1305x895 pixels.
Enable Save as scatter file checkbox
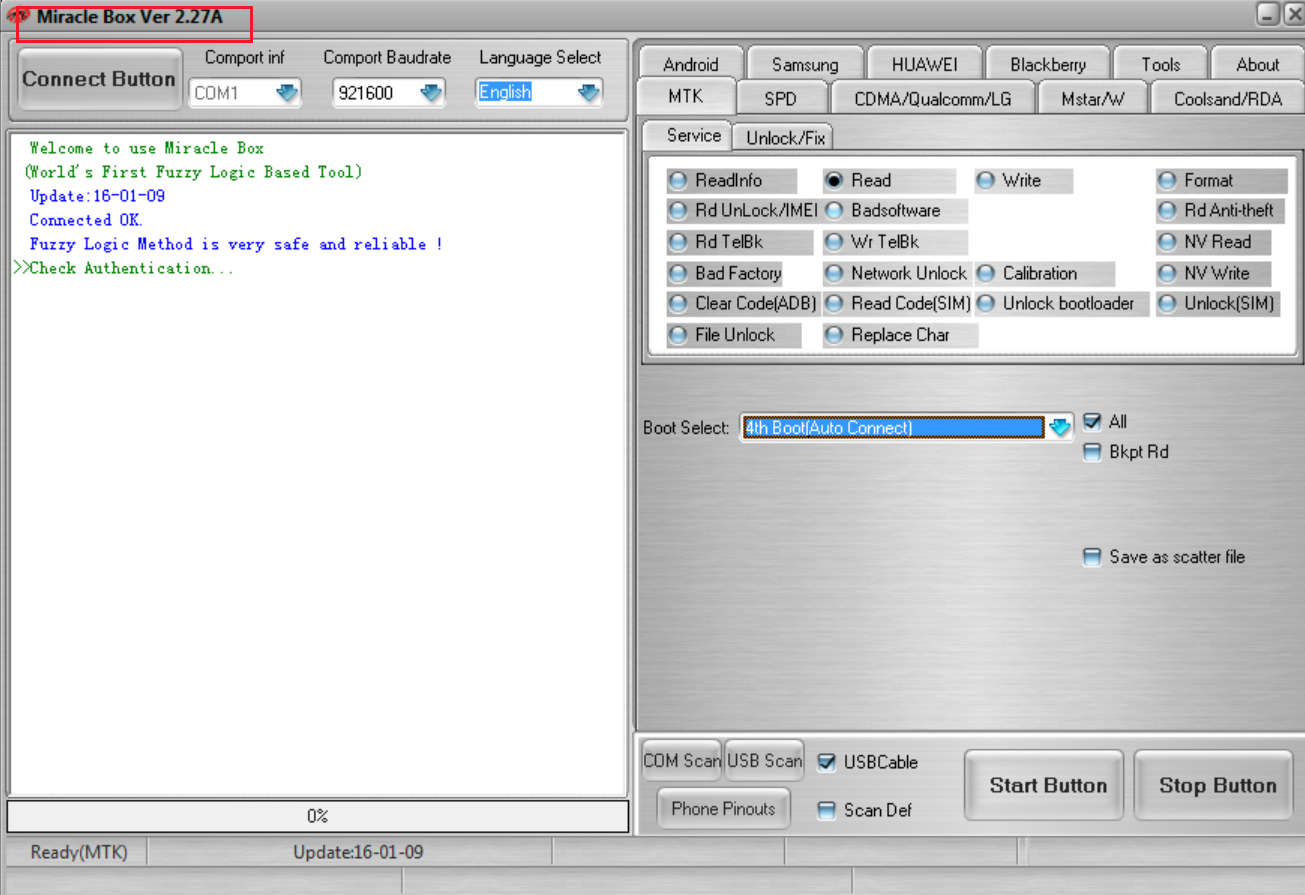pos(1092,557)
